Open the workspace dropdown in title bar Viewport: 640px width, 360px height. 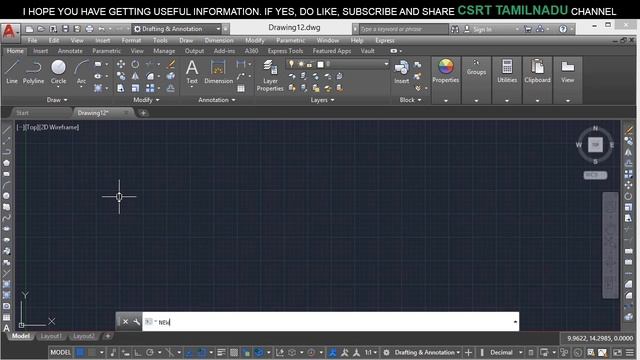click(x=177, y=29)
